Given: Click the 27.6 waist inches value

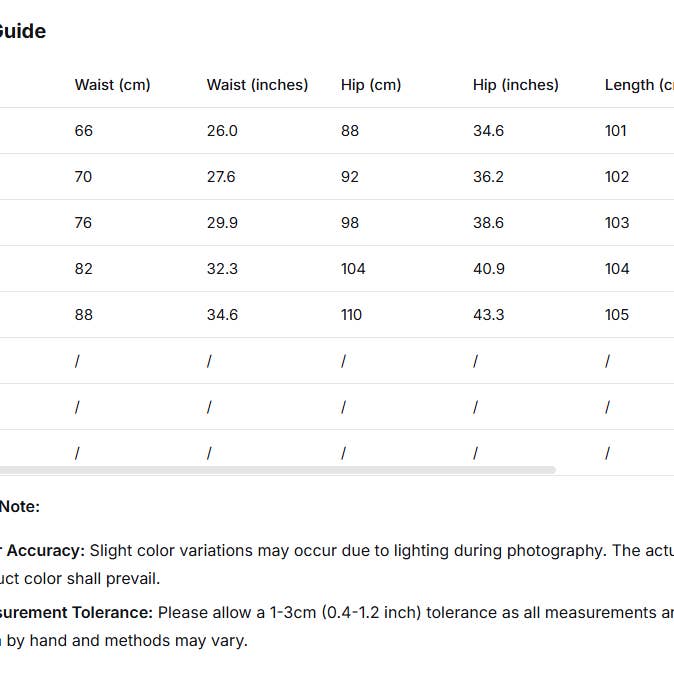Looking at the screenshot, I should tap(222, 177).
